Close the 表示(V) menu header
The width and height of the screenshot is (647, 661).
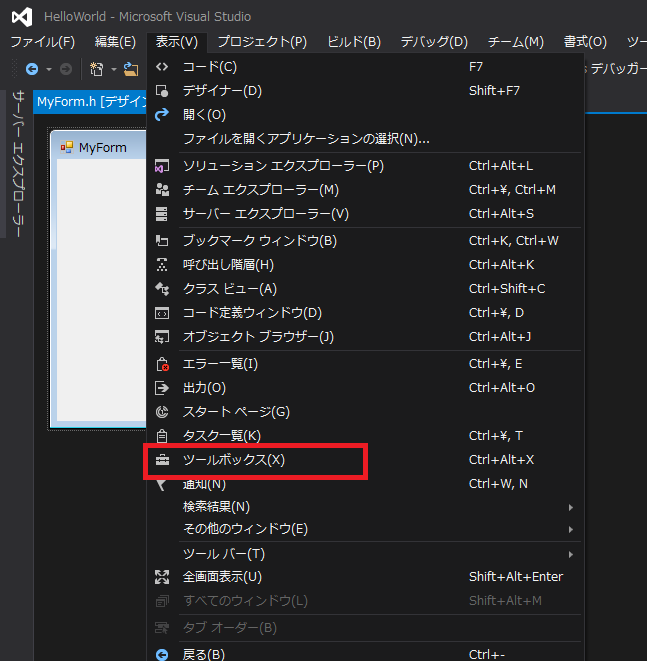click(177, 42)
